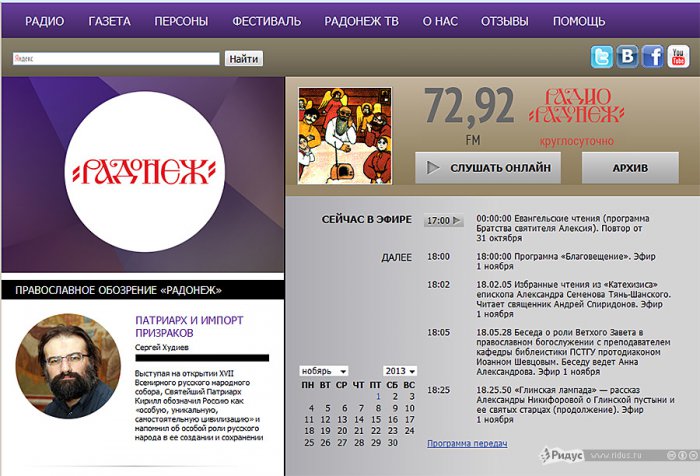The width and height of the screenshot is (700, 476).
Task: Open the VKontakte social icon
Action: pyautogui.click(x=628, y=57)
